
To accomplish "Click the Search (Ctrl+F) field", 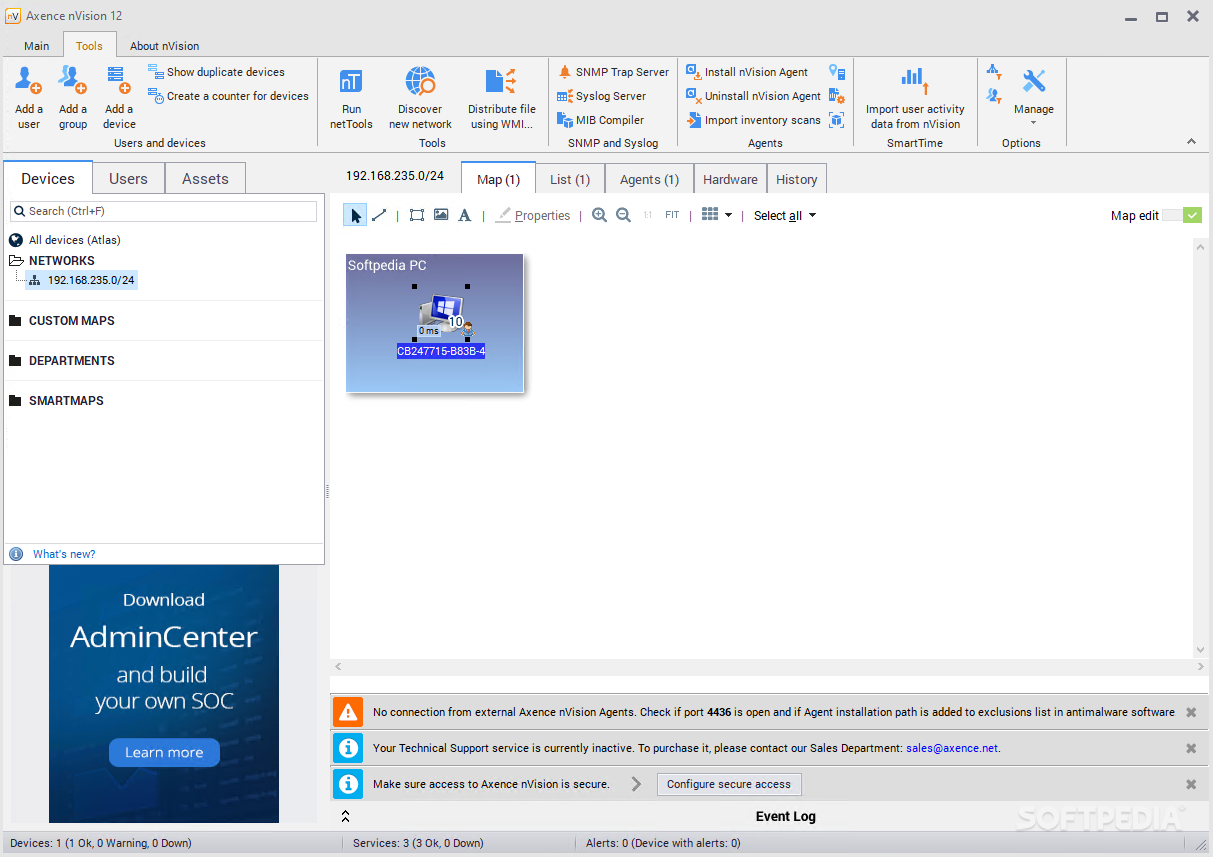I will pos(164,211).
